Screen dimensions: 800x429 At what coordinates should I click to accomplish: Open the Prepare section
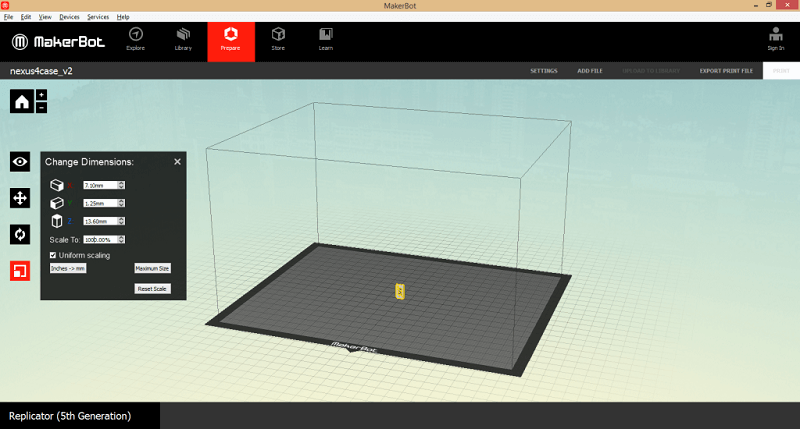point(231,41)
